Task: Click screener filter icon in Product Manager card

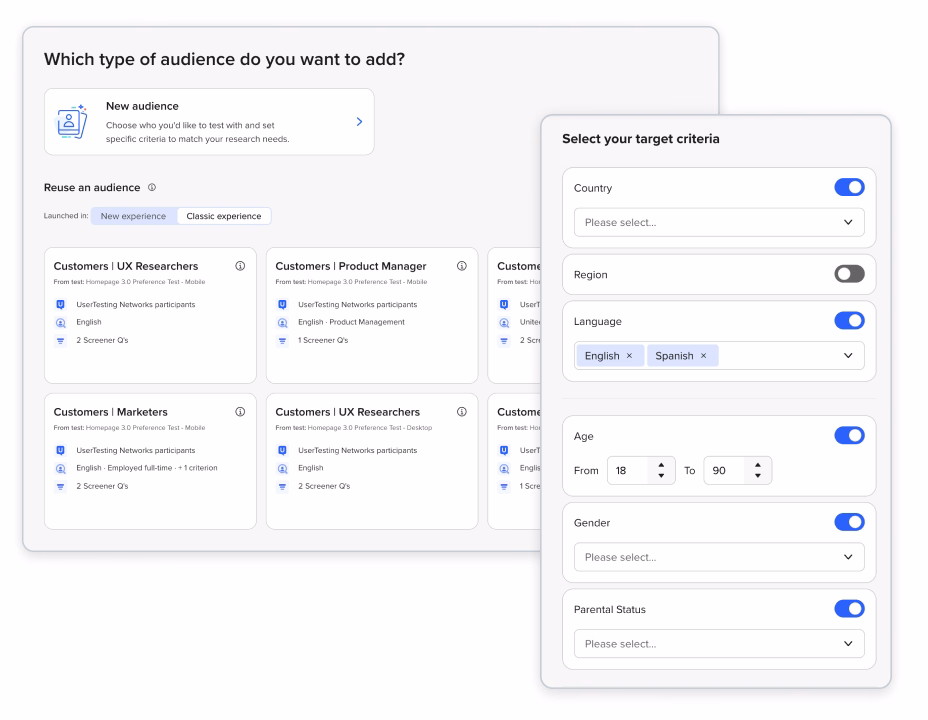Action: point(282,340)
